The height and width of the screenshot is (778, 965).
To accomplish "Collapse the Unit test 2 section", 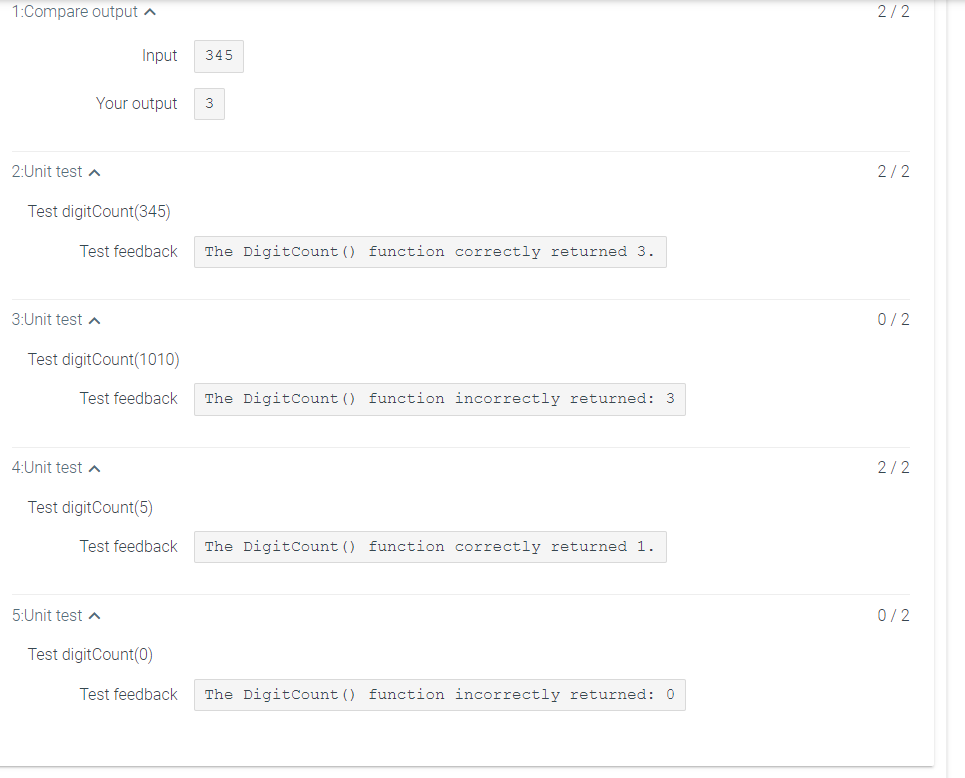I will pos(95,171).
